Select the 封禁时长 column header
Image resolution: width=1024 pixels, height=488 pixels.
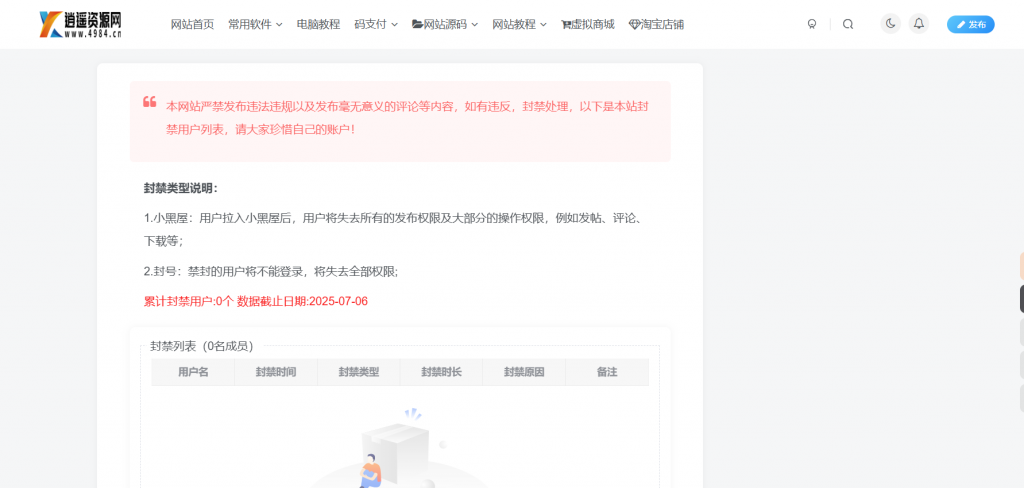pyautogui.click(x=441, y=372)
